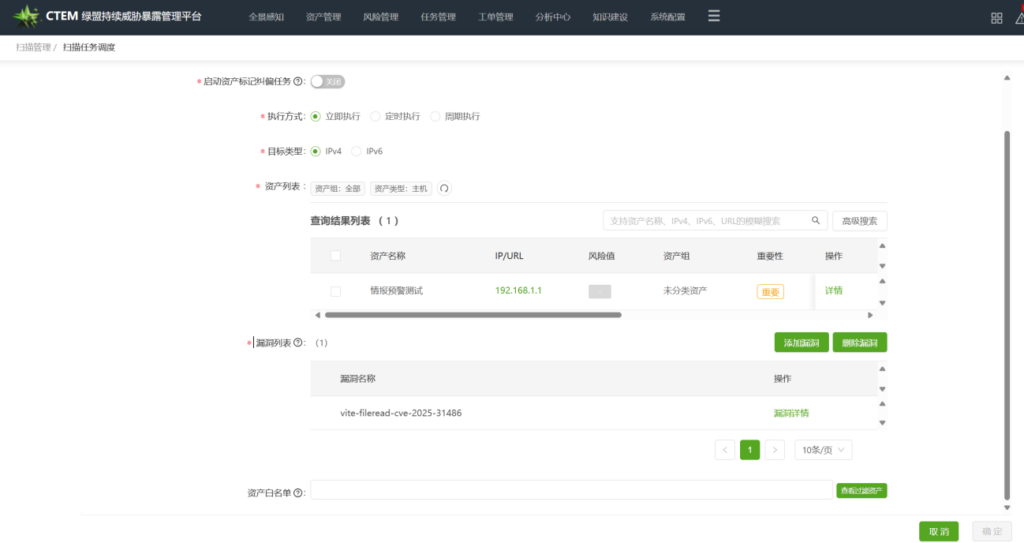The height and width of the screenshot is (543, 1024).
Task: Click help icon next to 漏洞列表 label
Action: pos(298,343)
